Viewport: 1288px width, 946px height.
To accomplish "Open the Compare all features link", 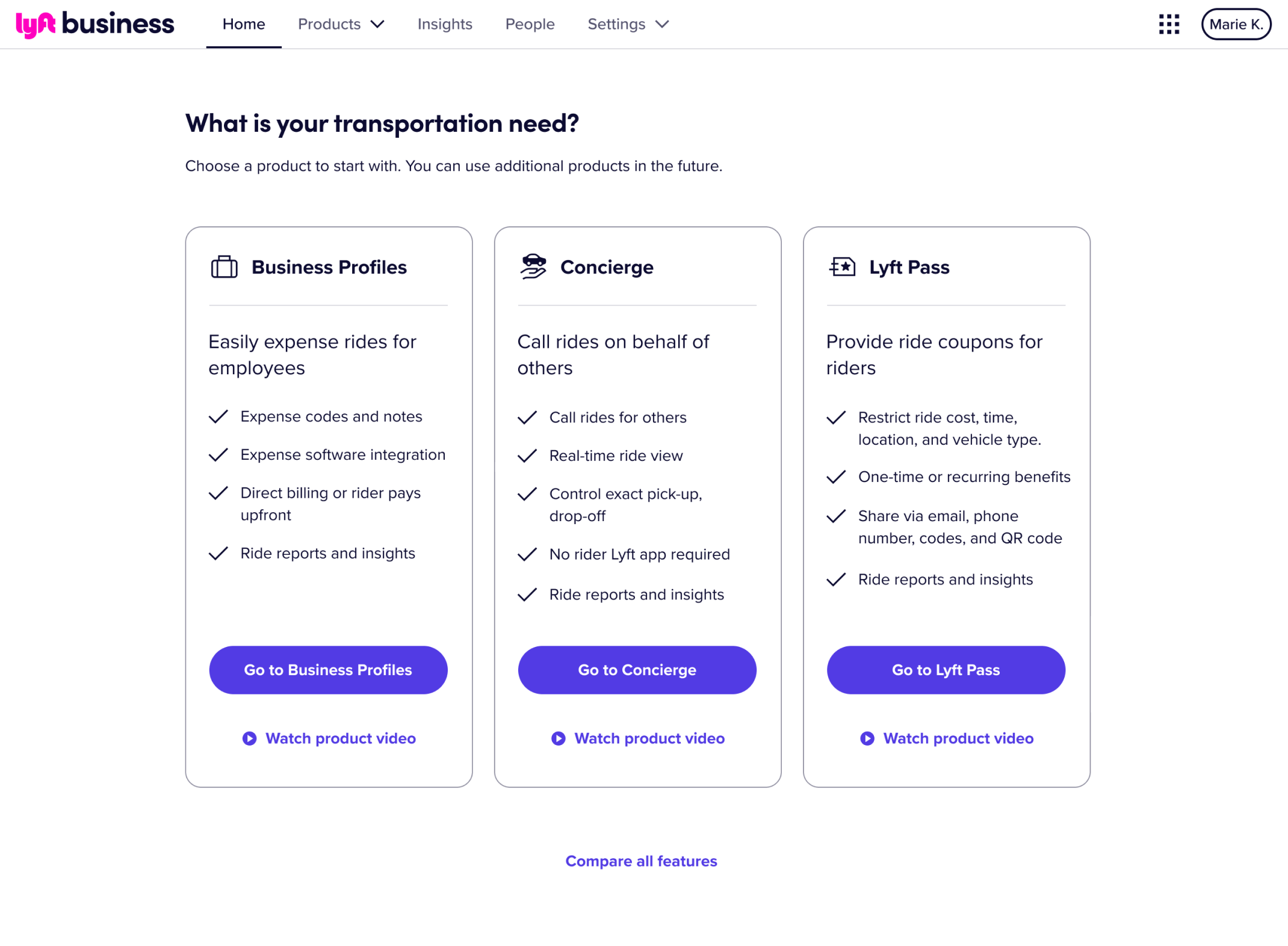I will [x=641, y=861].
